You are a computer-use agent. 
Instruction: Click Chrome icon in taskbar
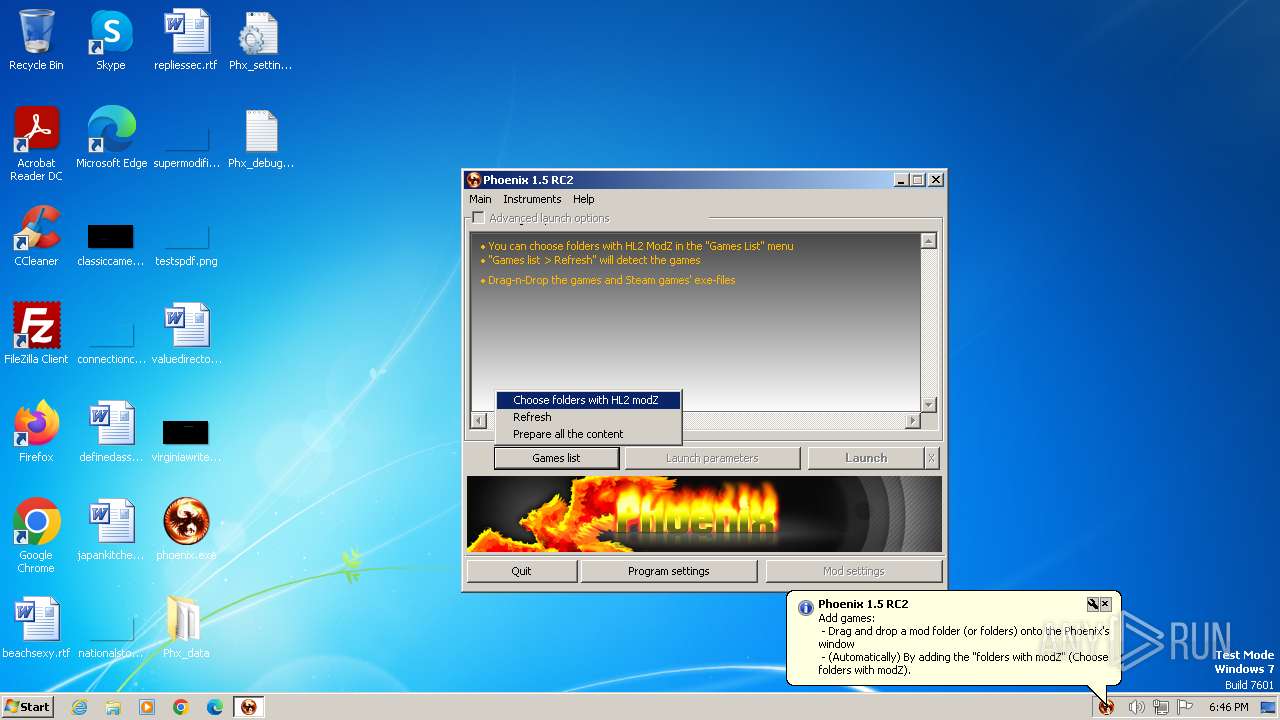[x=181, y=707]
